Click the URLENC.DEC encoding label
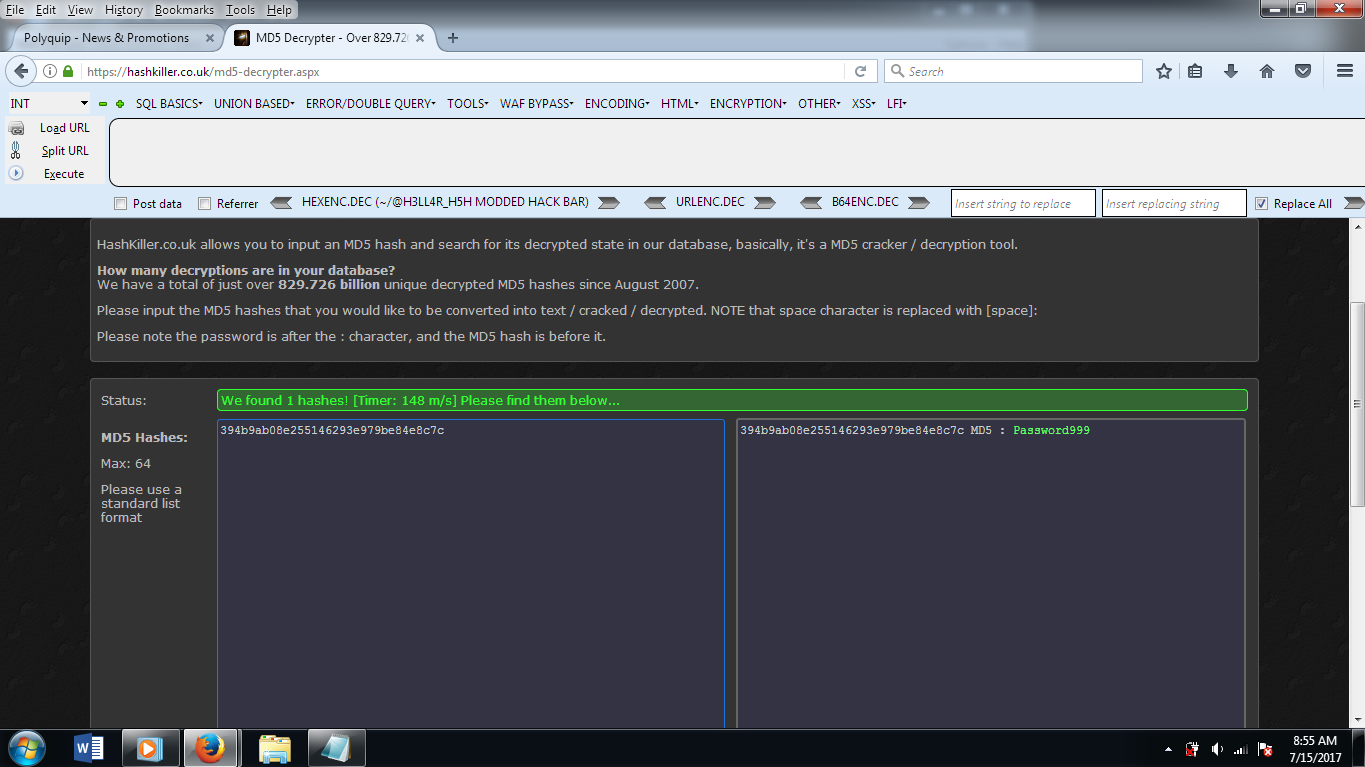 point(711,202)
